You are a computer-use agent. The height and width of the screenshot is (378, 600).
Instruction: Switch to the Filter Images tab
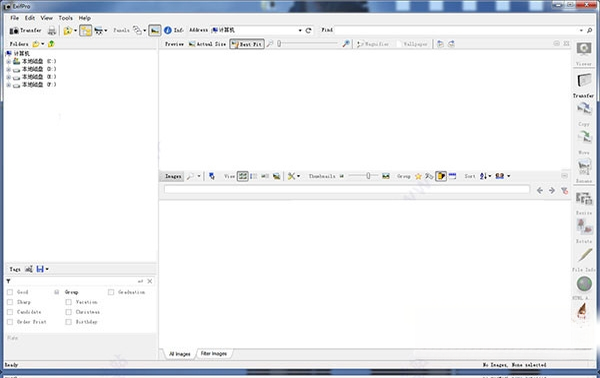coord(214,354)
